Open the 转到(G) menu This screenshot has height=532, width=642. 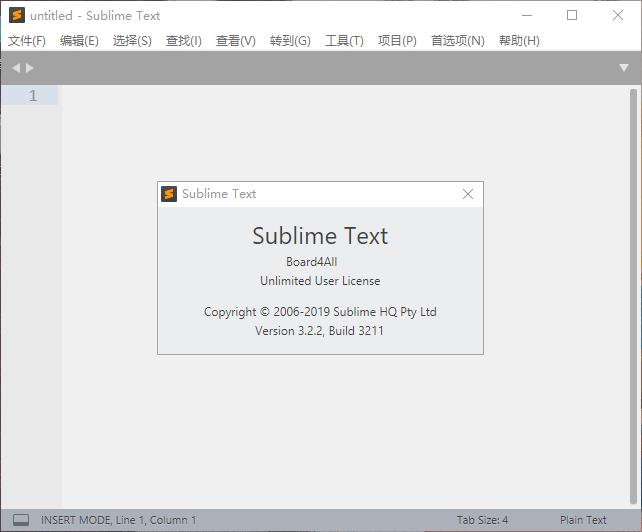pyautogui.click(x=290, y=41)
